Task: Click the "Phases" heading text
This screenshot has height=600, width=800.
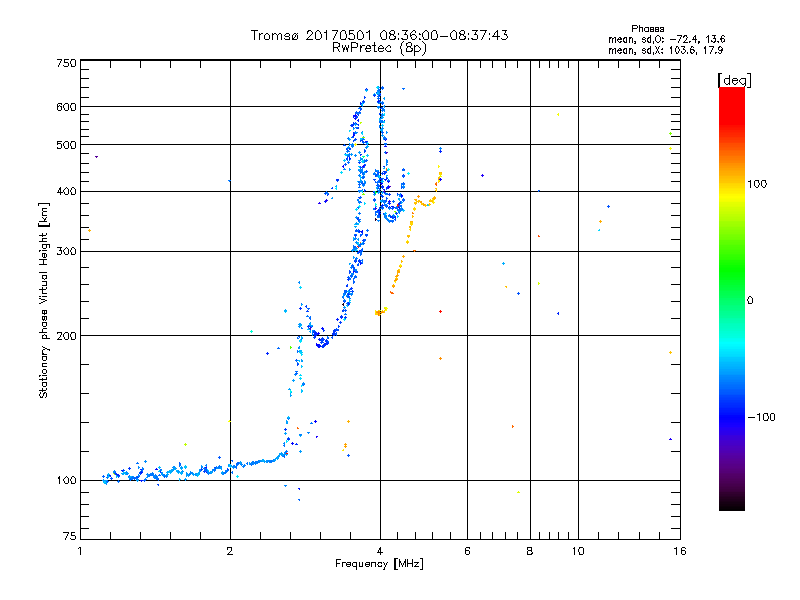Action: 647,29
